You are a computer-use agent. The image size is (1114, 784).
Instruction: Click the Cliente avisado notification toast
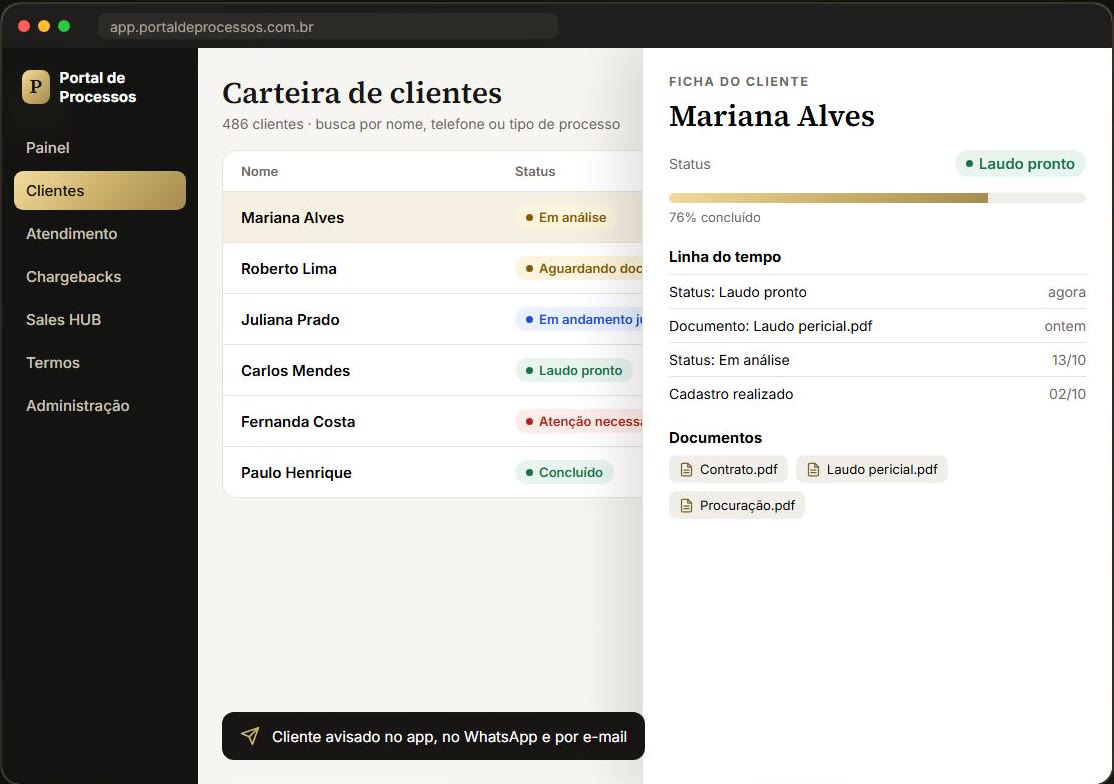(x=433, y=736)
